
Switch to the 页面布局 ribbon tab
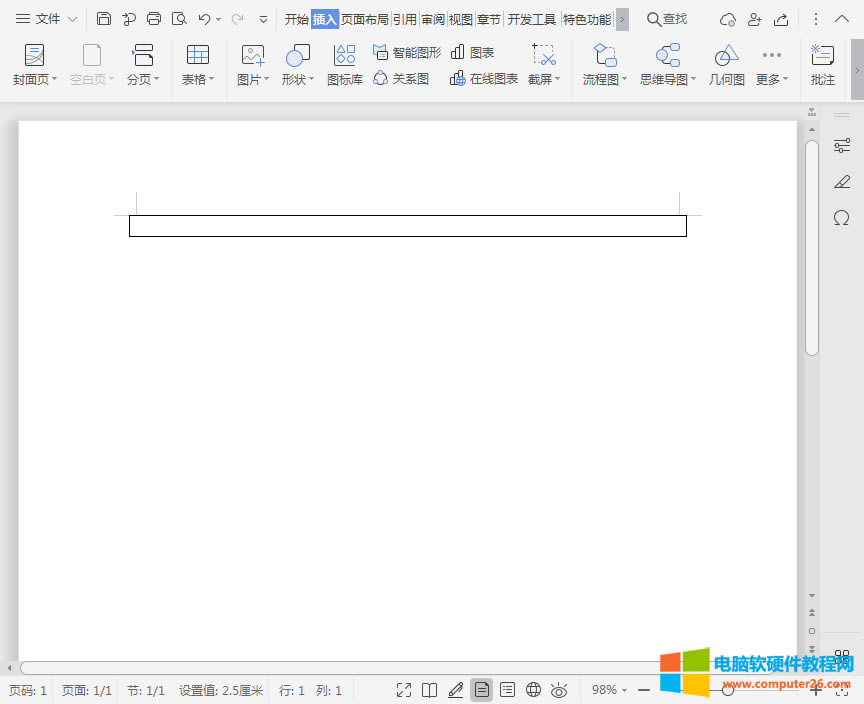click(x=363, y=17)
